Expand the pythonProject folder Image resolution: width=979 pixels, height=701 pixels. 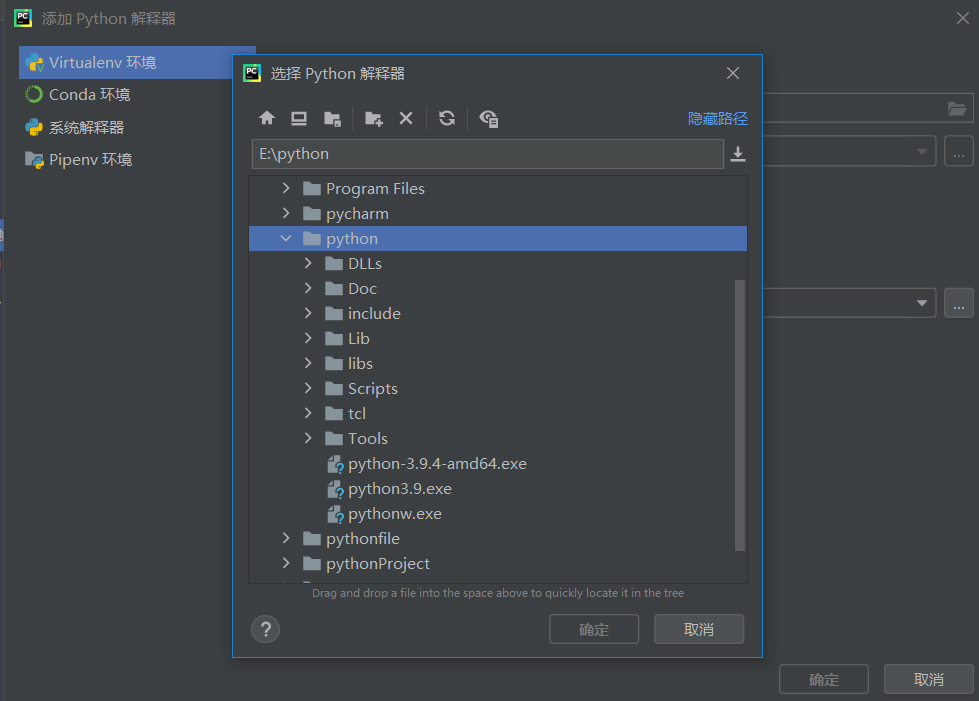pos(286,563)
